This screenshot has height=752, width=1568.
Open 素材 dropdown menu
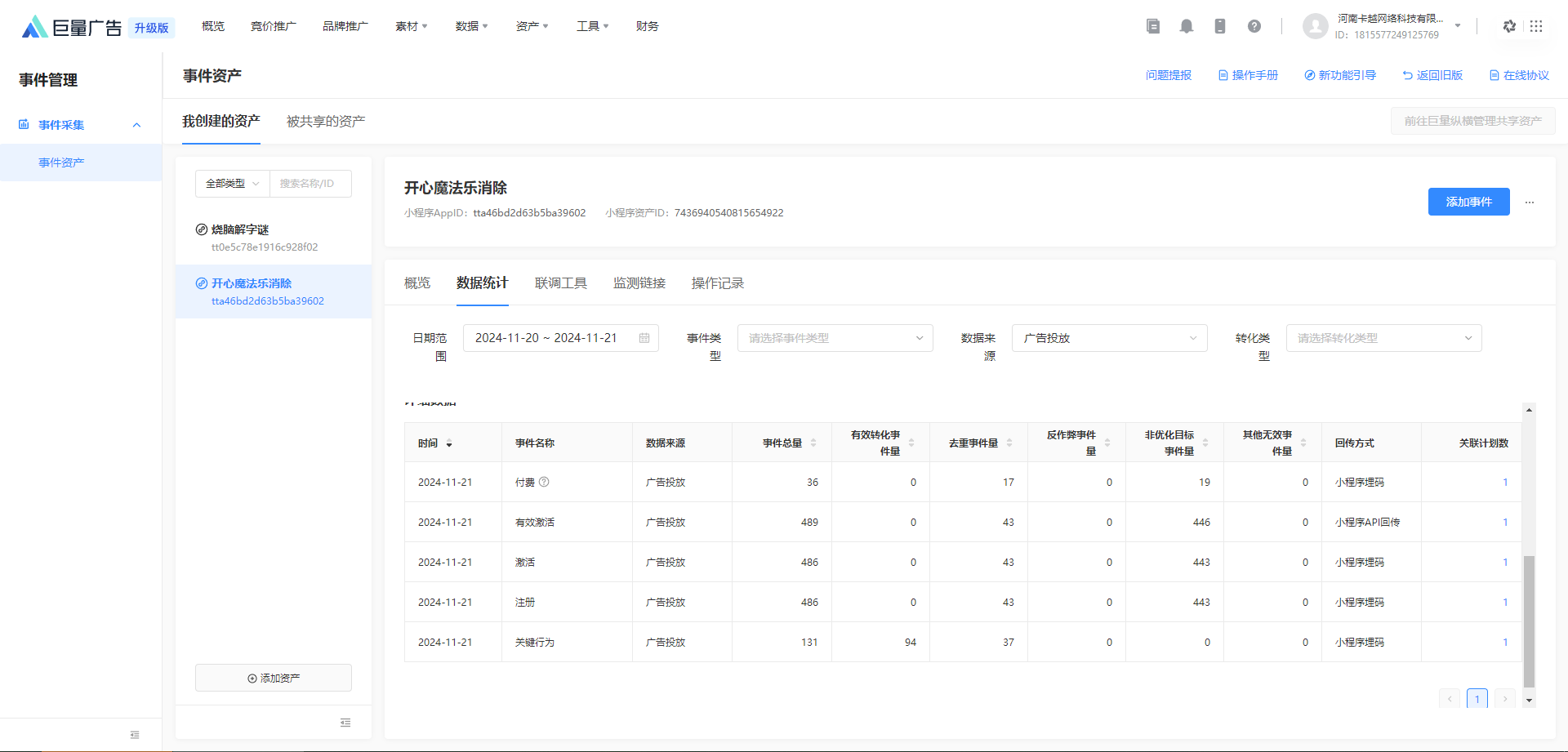coord(412,26)
